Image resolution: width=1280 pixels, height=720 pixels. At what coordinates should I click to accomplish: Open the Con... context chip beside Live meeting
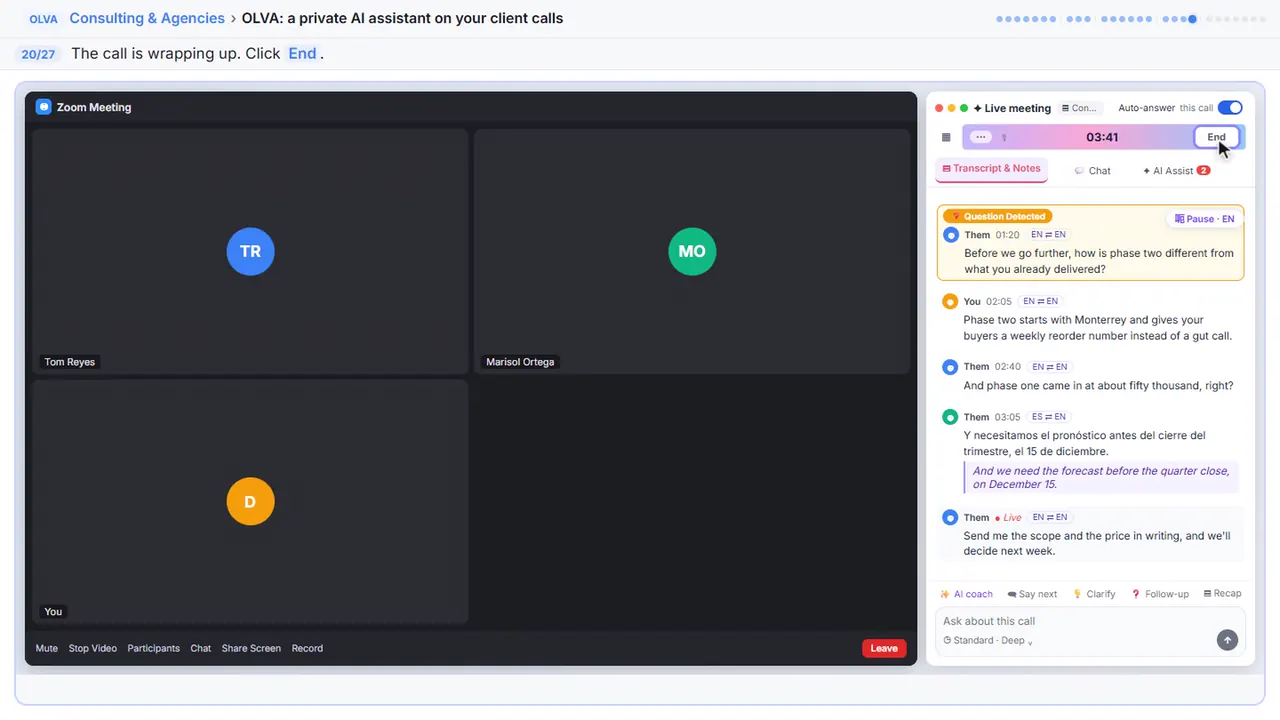(x=1079, y=108)
